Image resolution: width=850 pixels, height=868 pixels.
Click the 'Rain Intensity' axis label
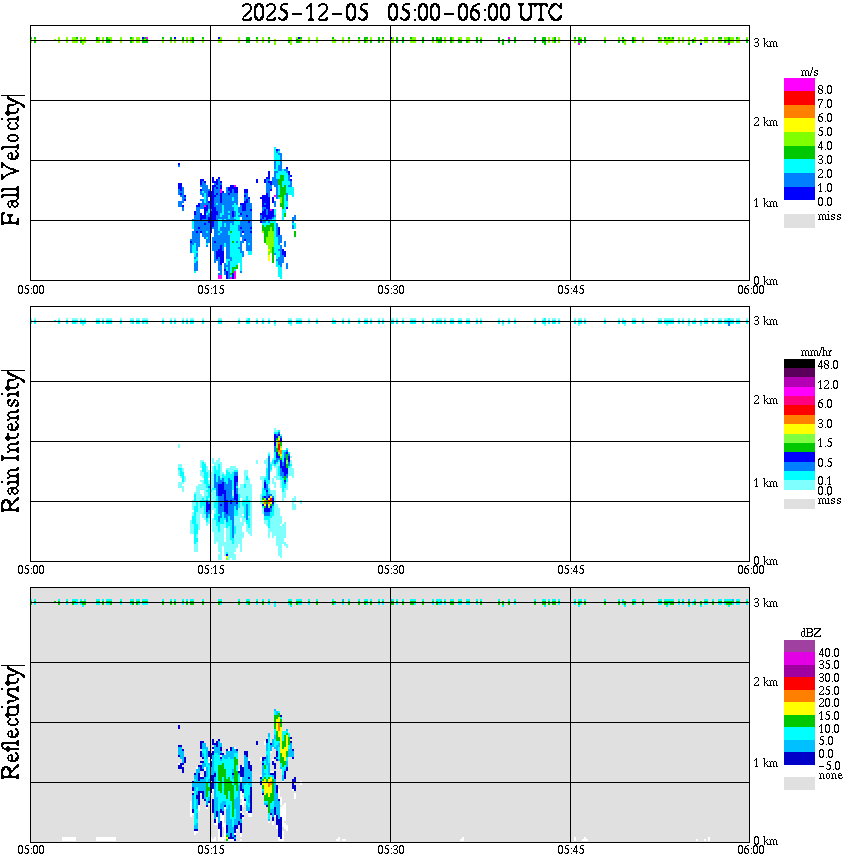click(x=11, y=441)
